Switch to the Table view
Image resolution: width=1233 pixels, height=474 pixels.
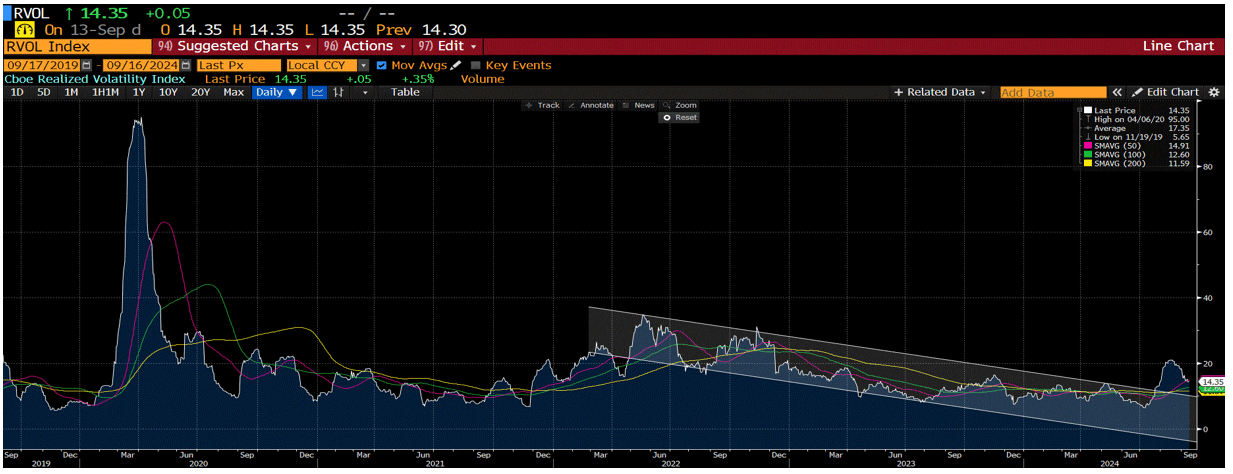tap(405, 92)
